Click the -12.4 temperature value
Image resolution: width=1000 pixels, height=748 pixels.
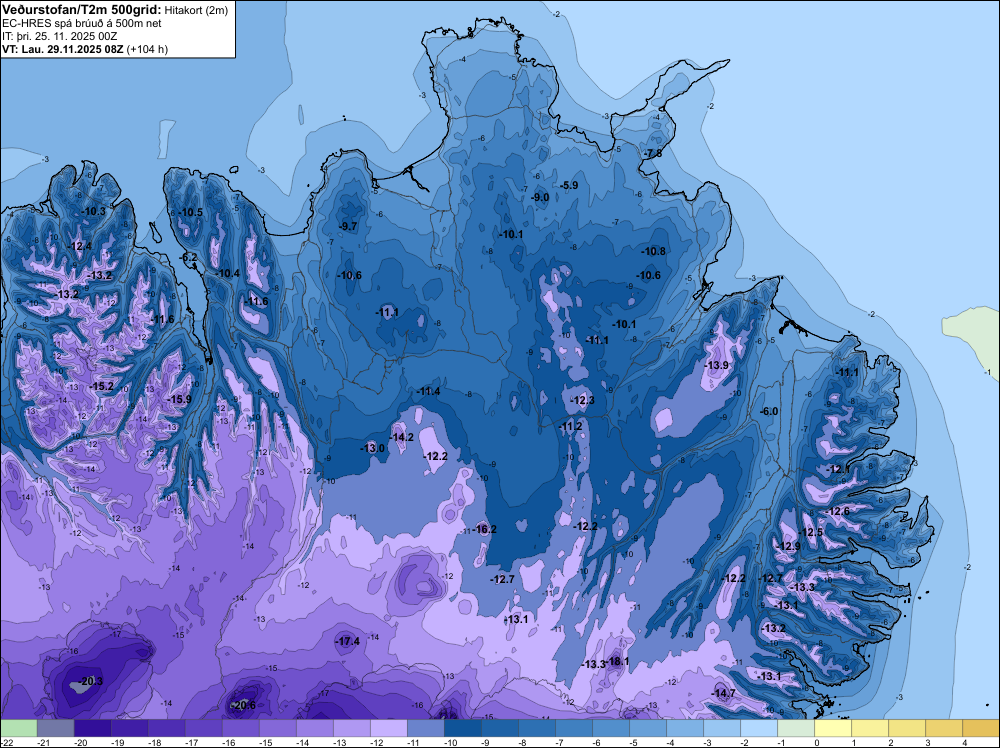(x=79, y=246)
